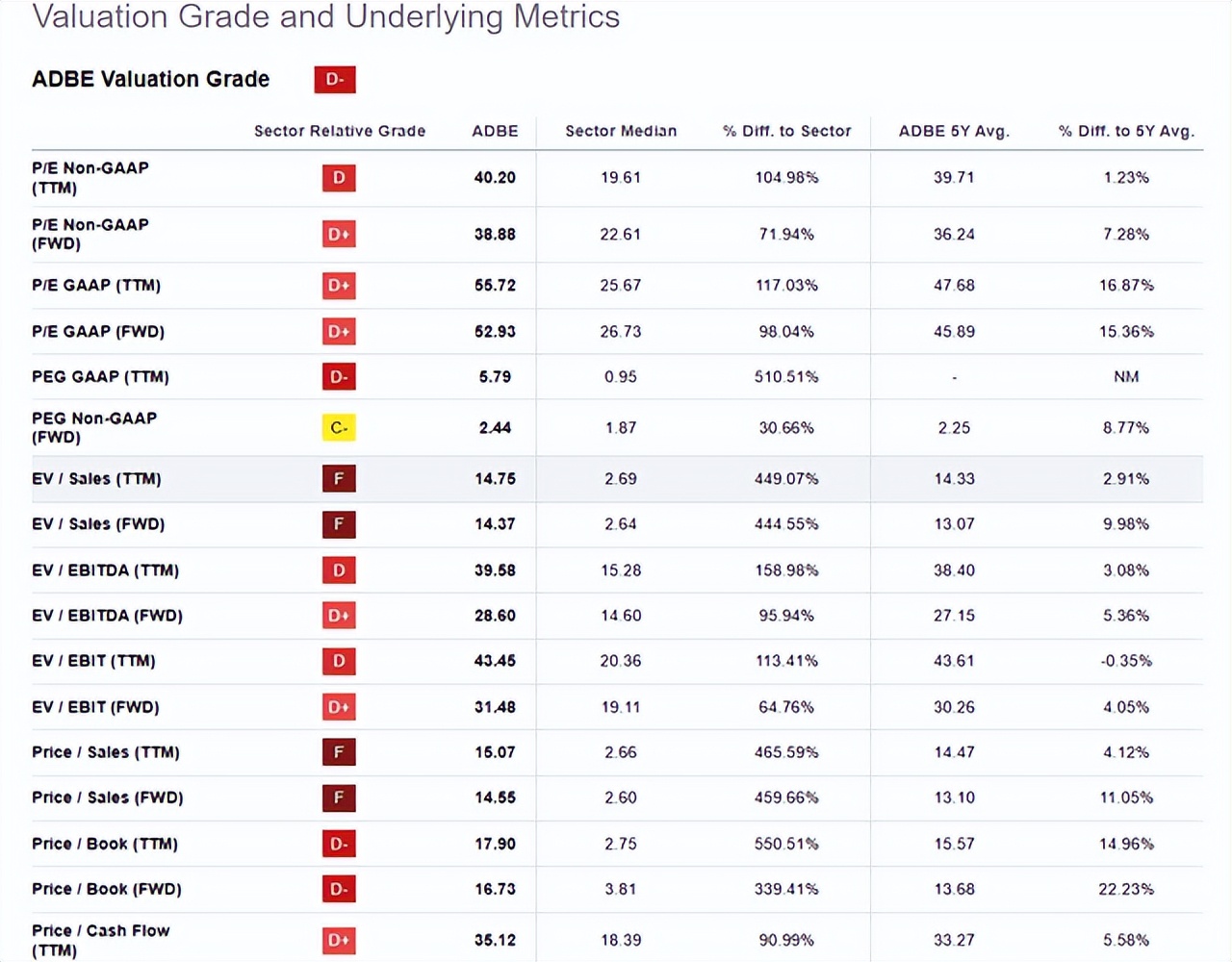Select the F grade badge for EV / Sales (TTM)
1232x962 pixels.
339,479
